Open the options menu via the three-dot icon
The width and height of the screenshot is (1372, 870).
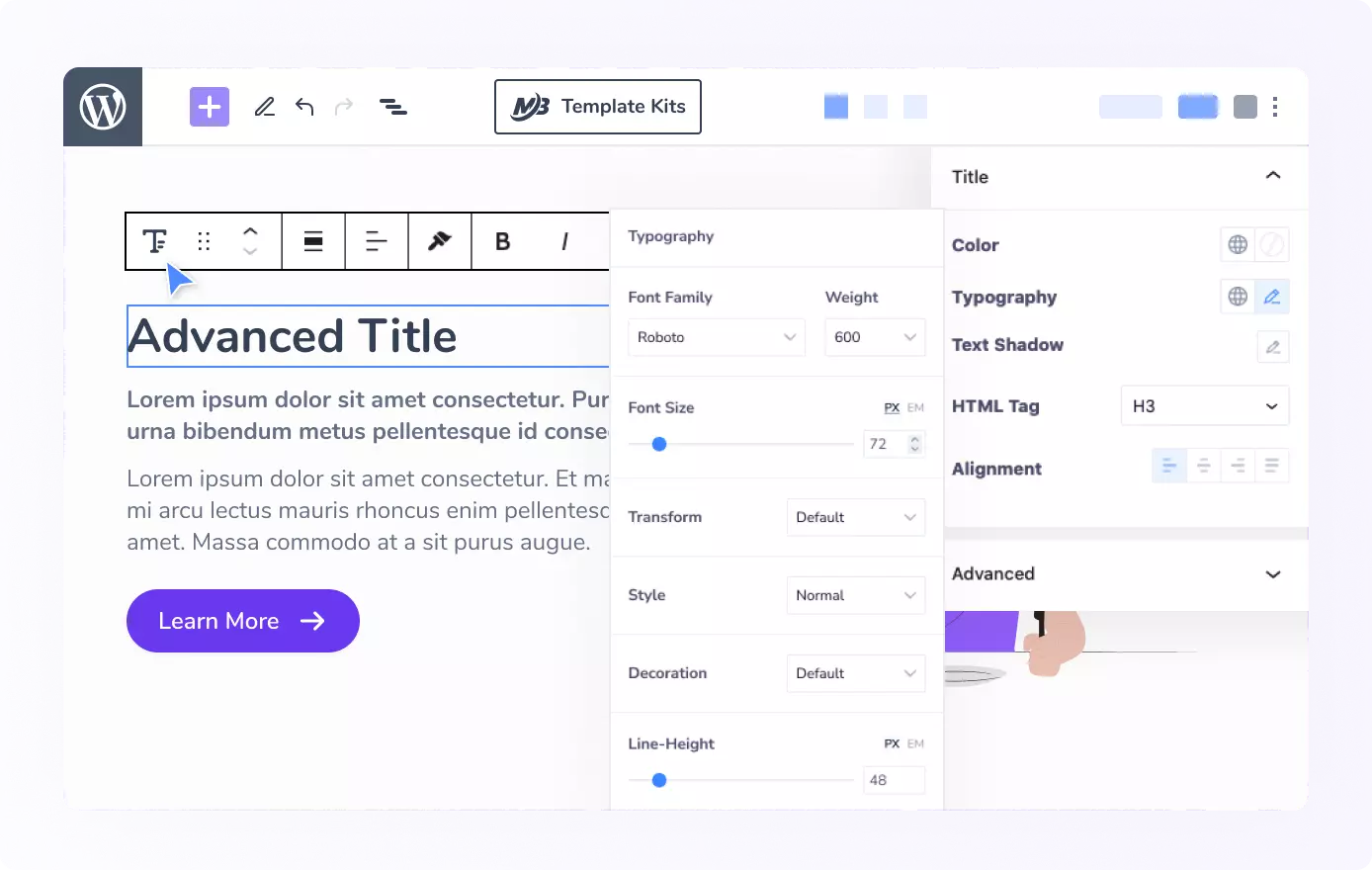click(1275, 106)
